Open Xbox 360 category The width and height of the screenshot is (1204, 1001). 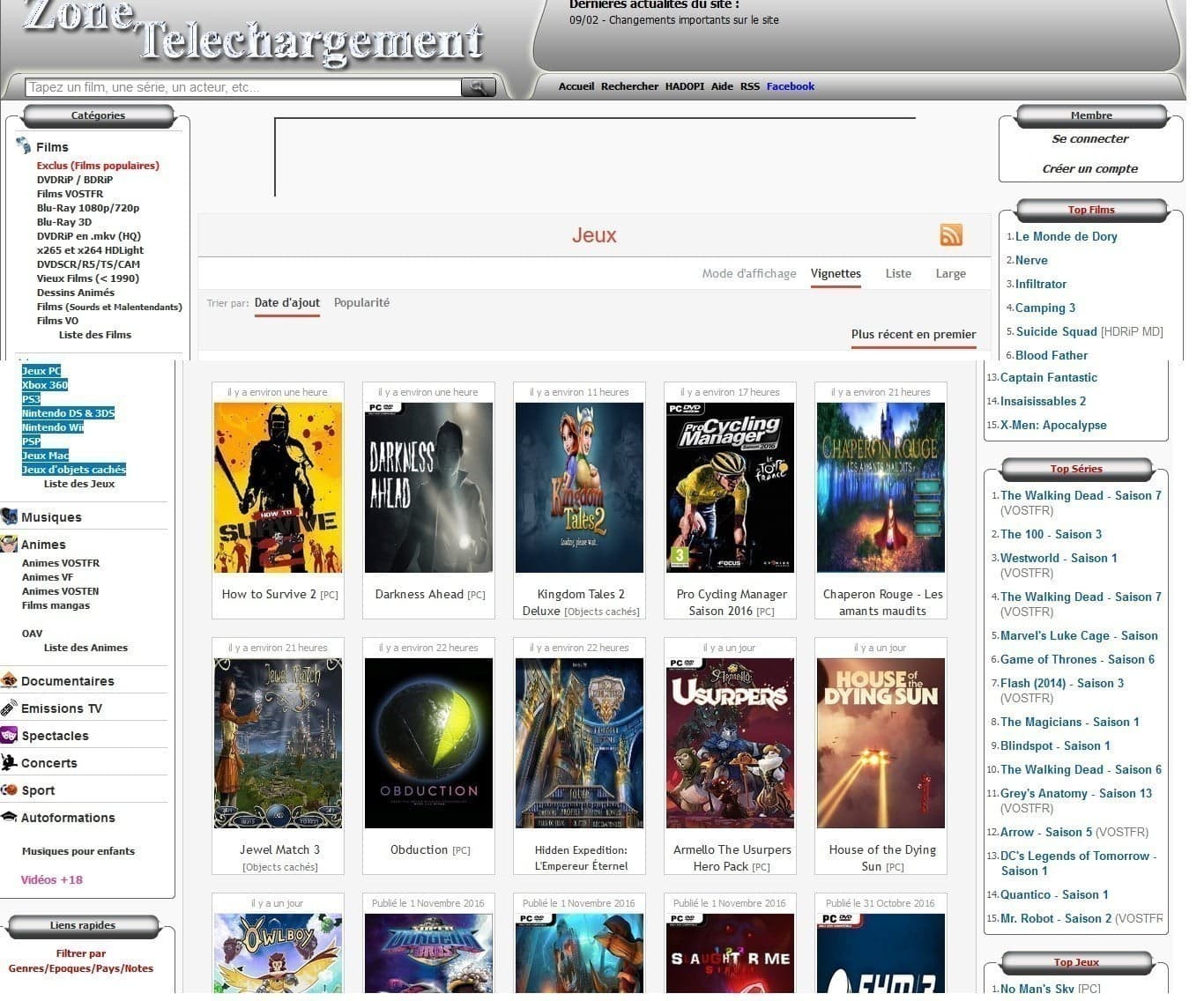(x=45, y=385)
